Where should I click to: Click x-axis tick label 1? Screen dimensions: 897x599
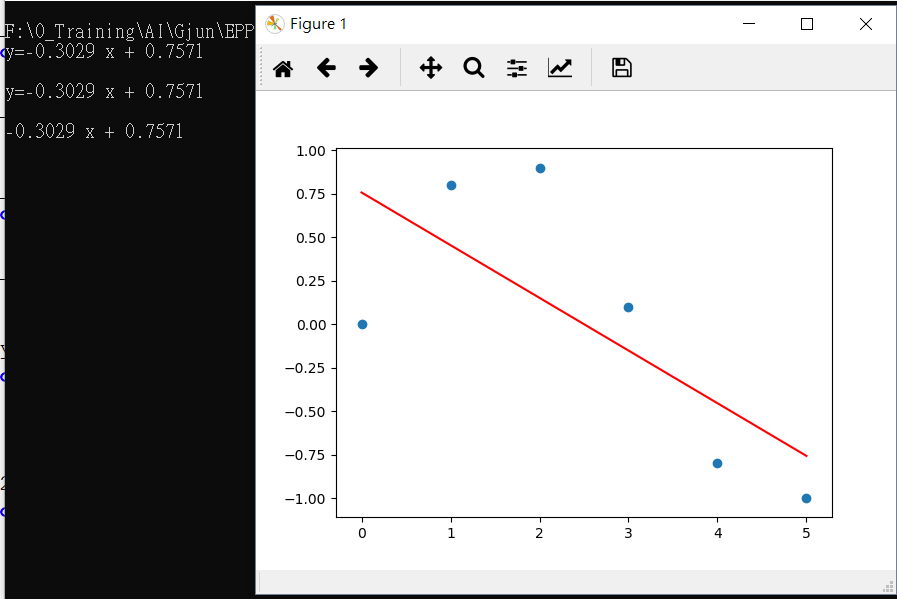[451, 533]
